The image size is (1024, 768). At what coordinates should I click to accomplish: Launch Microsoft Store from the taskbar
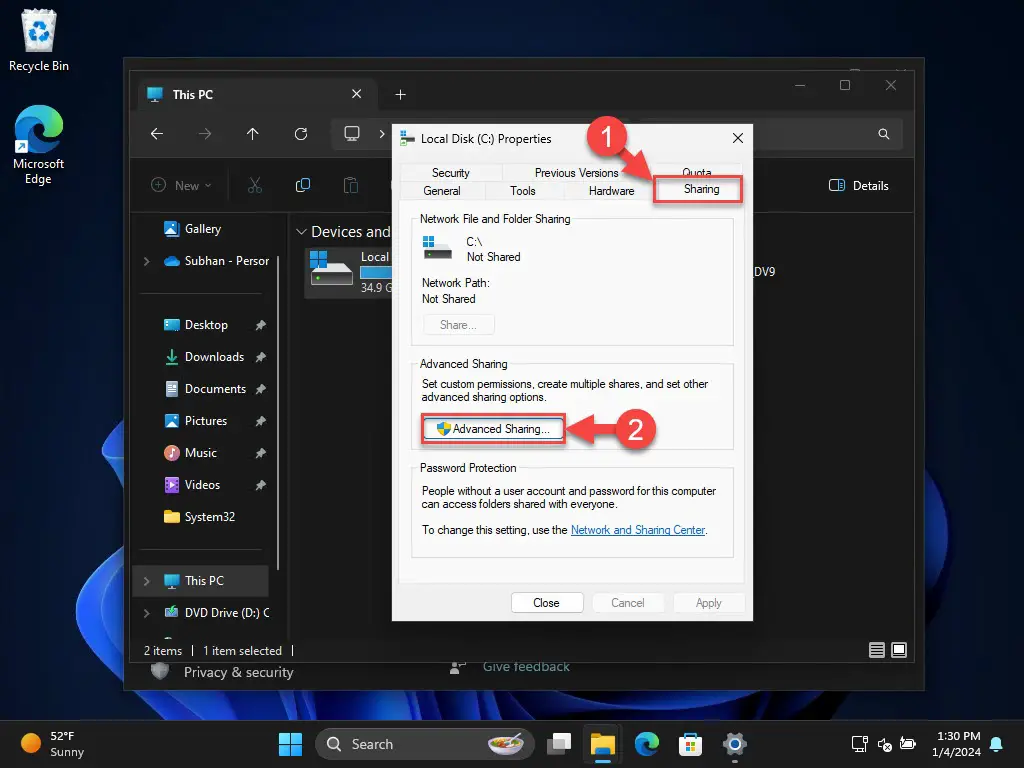click(690, 744)
